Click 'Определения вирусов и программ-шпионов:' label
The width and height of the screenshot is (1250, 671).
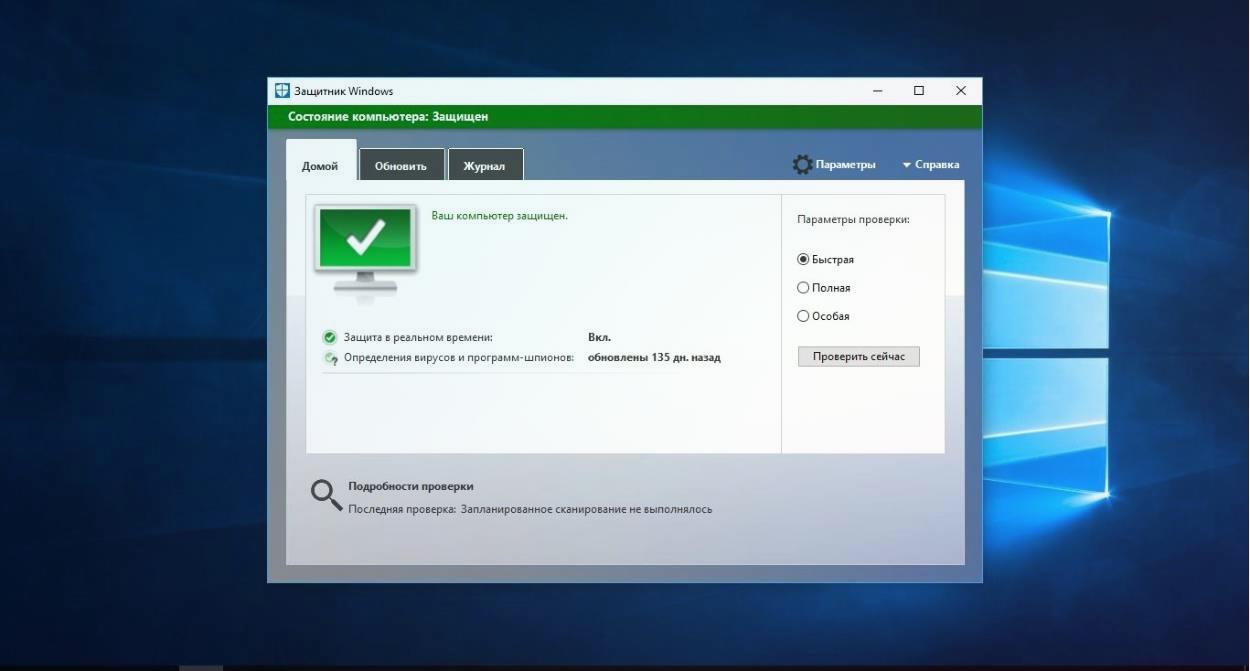459,357
